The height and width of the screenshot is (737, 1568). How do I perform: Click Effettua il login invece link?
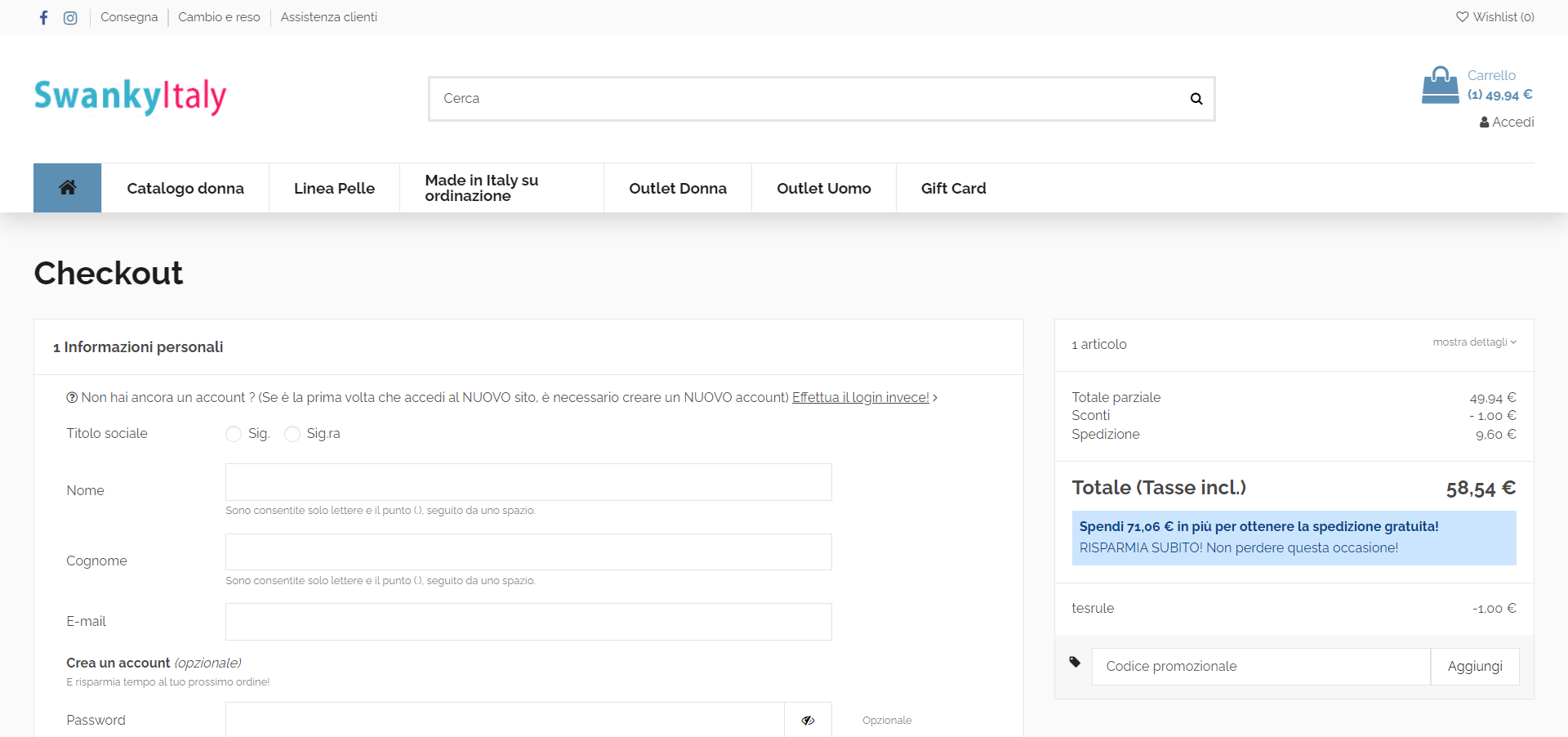click(x=861, y=397)
